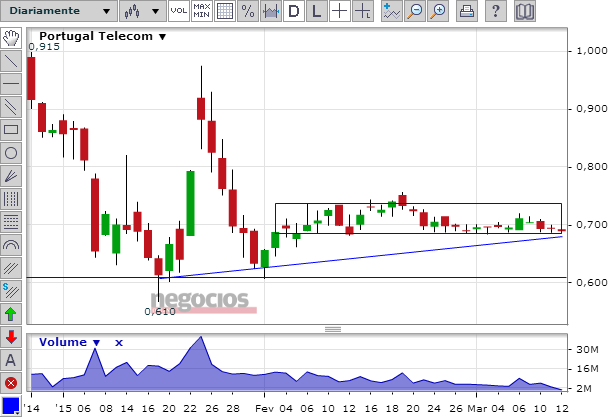Select the rectangle drawing tool

tap(11, 130)
